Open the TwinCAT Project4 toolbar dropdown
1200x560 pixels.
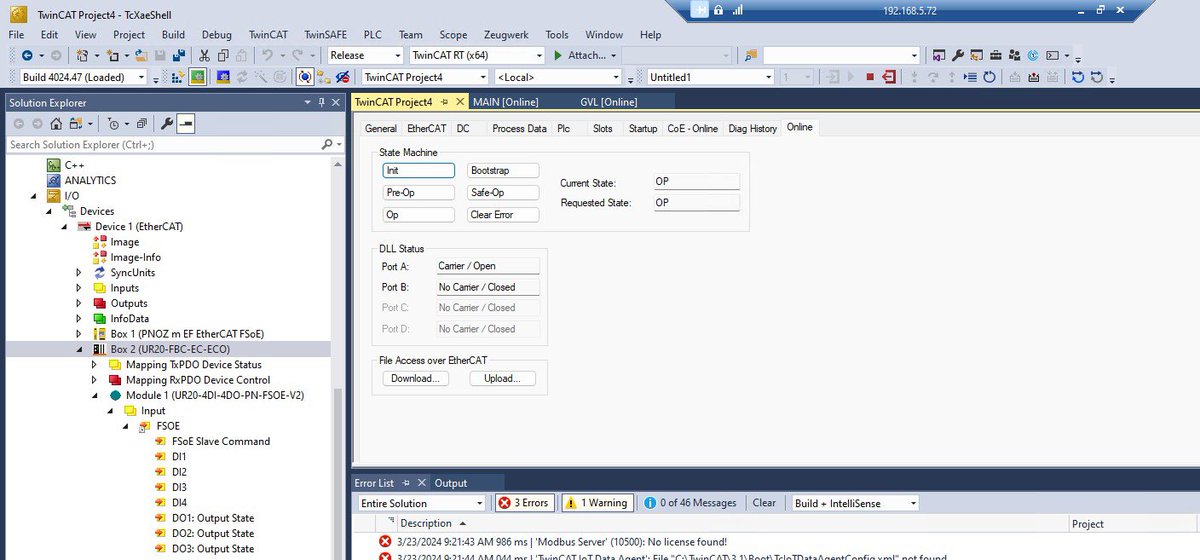(x=483, y=77)
